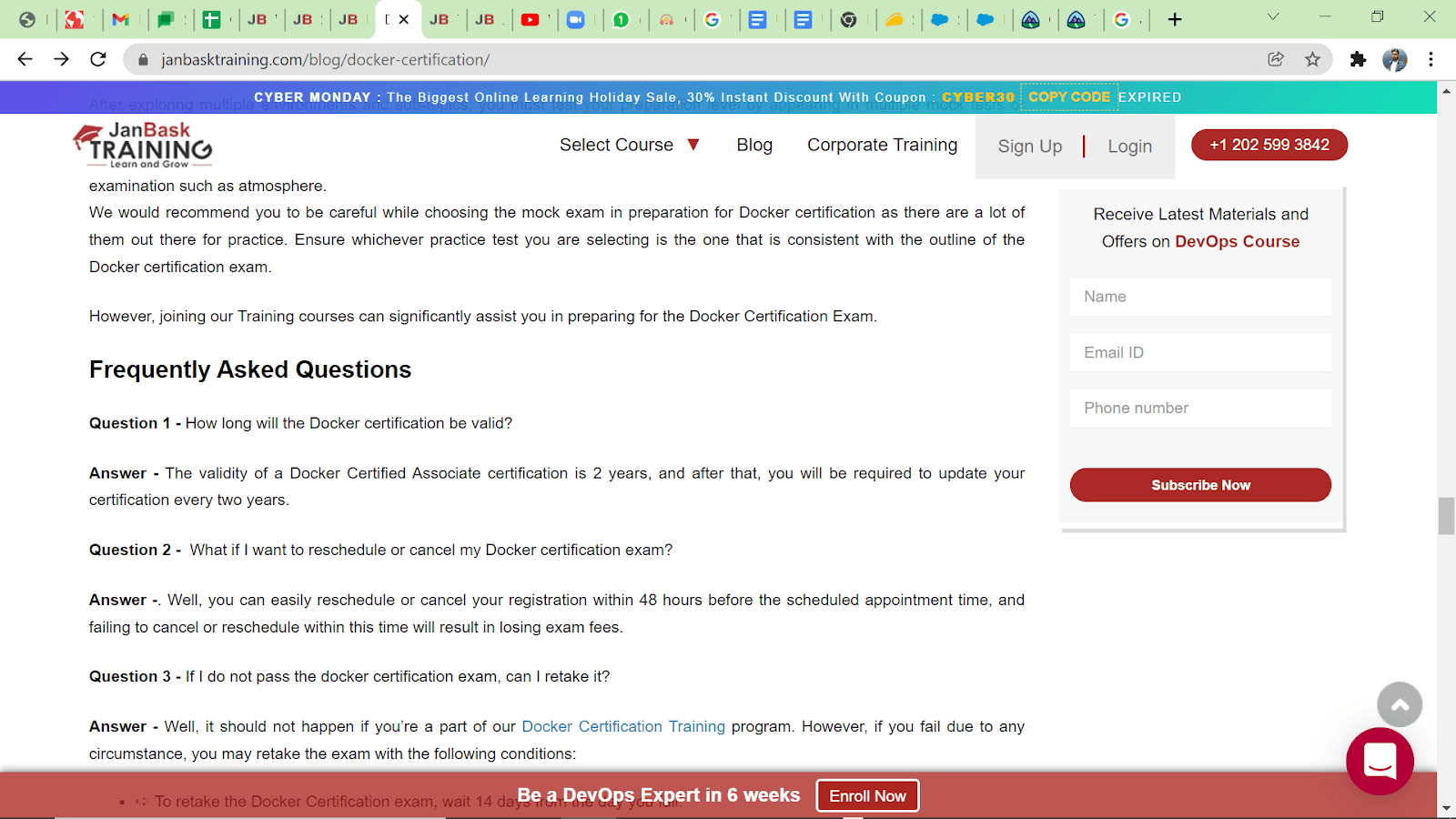Screen dimensions: 1456x819
Task: Bookmark this page with the star icon
Action: click(1312, 59)
